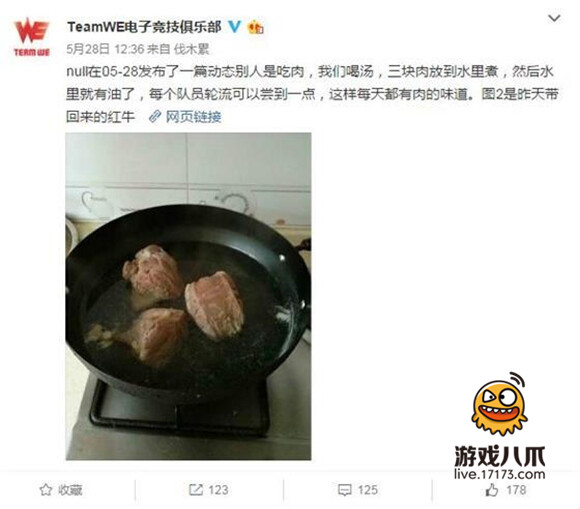Open the post options chevron menu
The image size is (580, 509).
554,18
